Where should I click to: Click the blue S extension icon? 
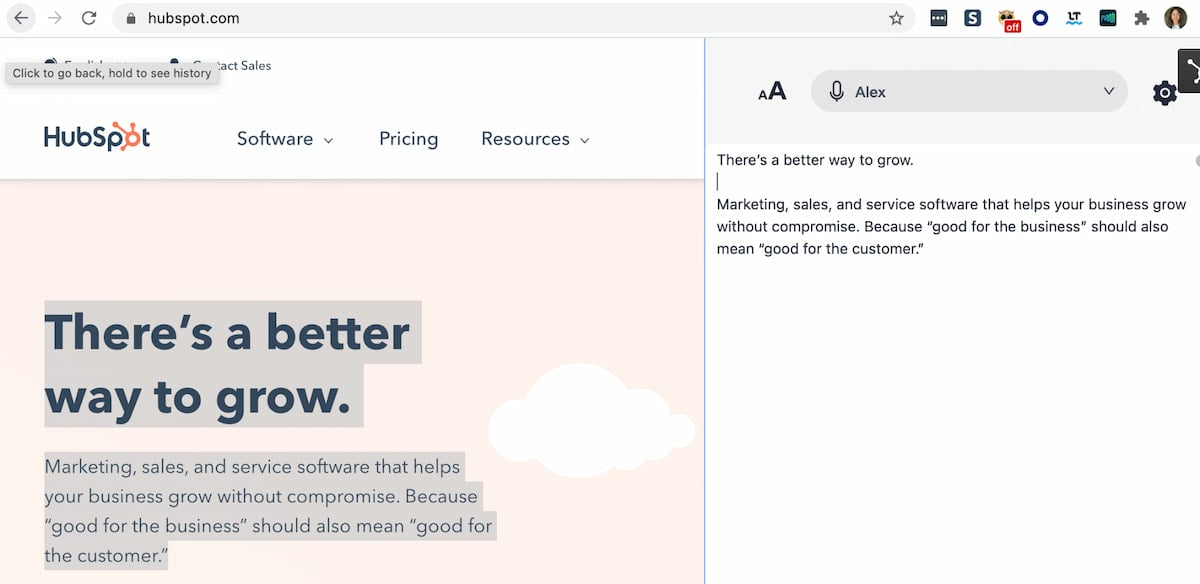click(x=973, y=18)
